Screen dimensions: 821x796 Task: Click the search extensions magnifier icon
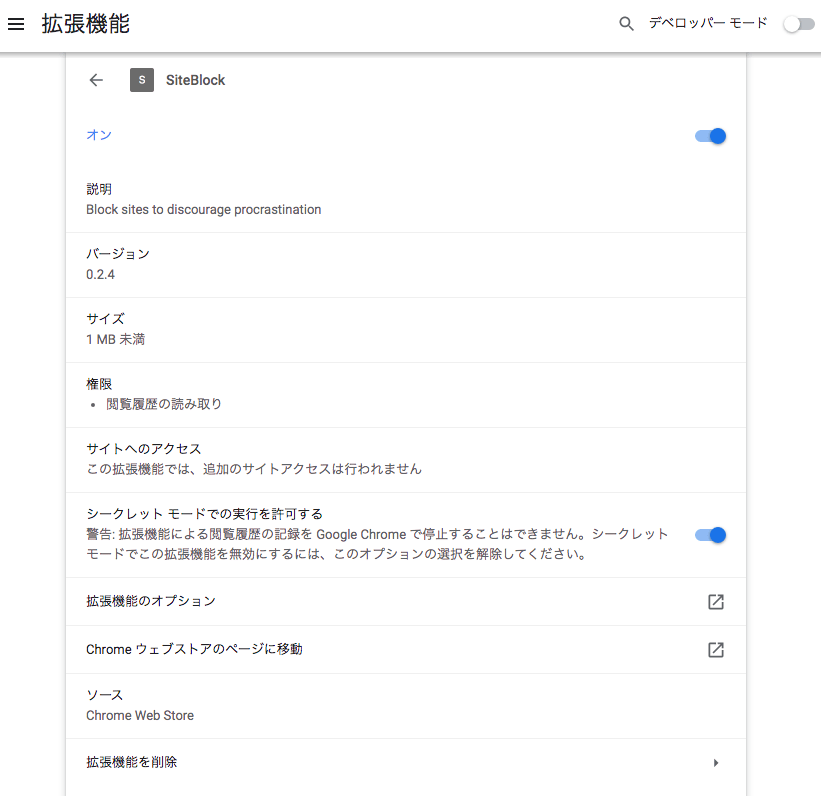pos(626,24)
